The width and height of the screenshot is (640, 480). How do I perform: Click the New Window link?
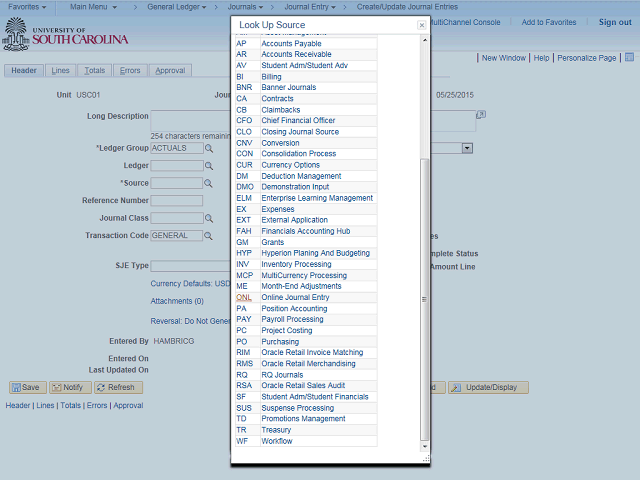(504, 58)
